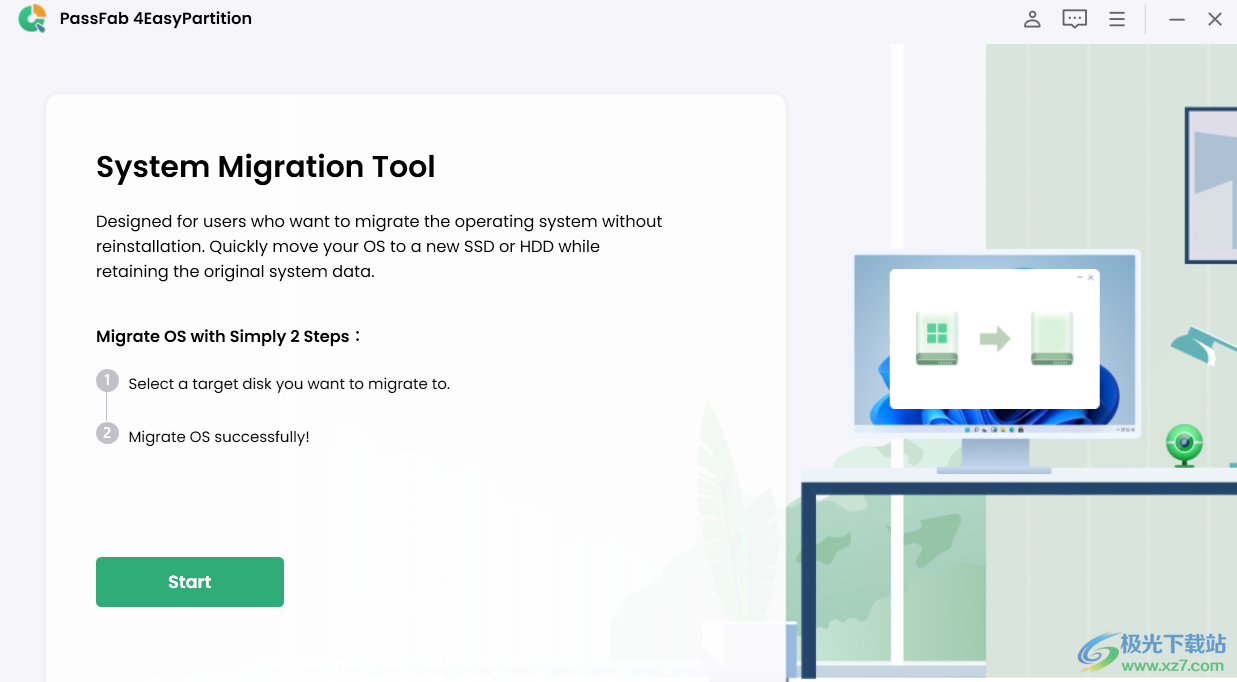Image resolution: width=1237 pixels, height=682 pixels.
Task: Click the green Start button
Action: pyautogui.click(x=190, y=582)
